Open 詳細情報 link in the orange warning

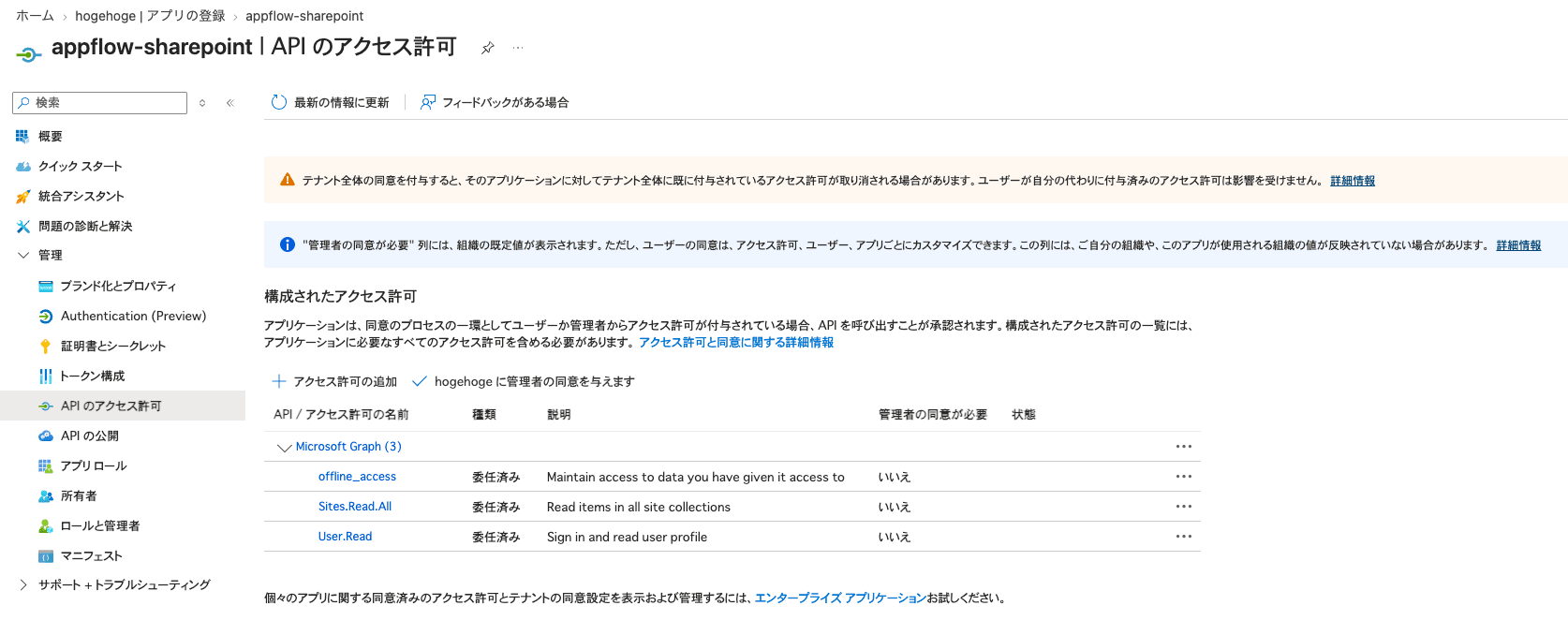coord(1353,181)
